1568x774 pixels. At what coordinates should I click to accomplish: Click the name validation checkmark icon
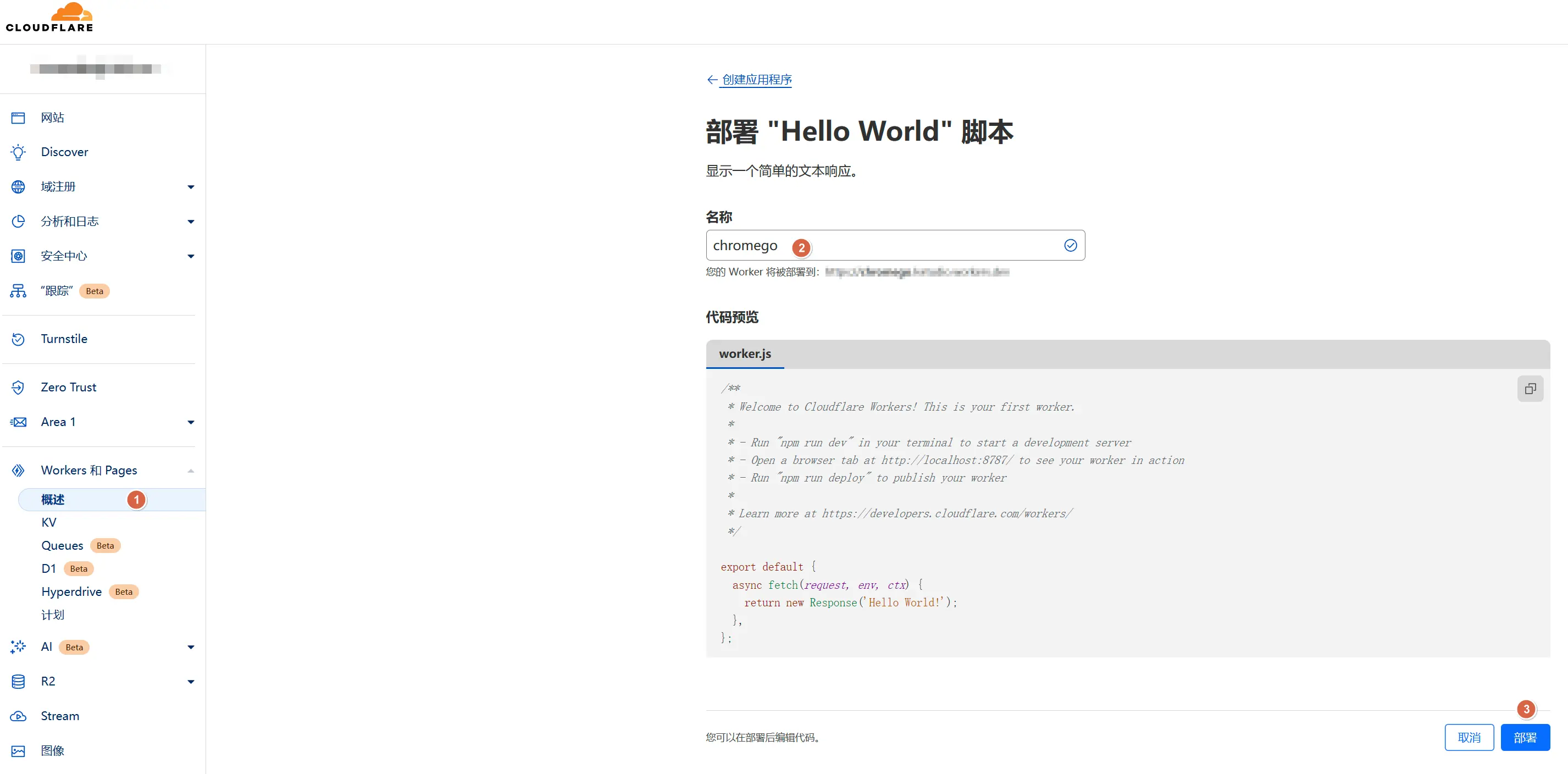[x=1070, y=245]
